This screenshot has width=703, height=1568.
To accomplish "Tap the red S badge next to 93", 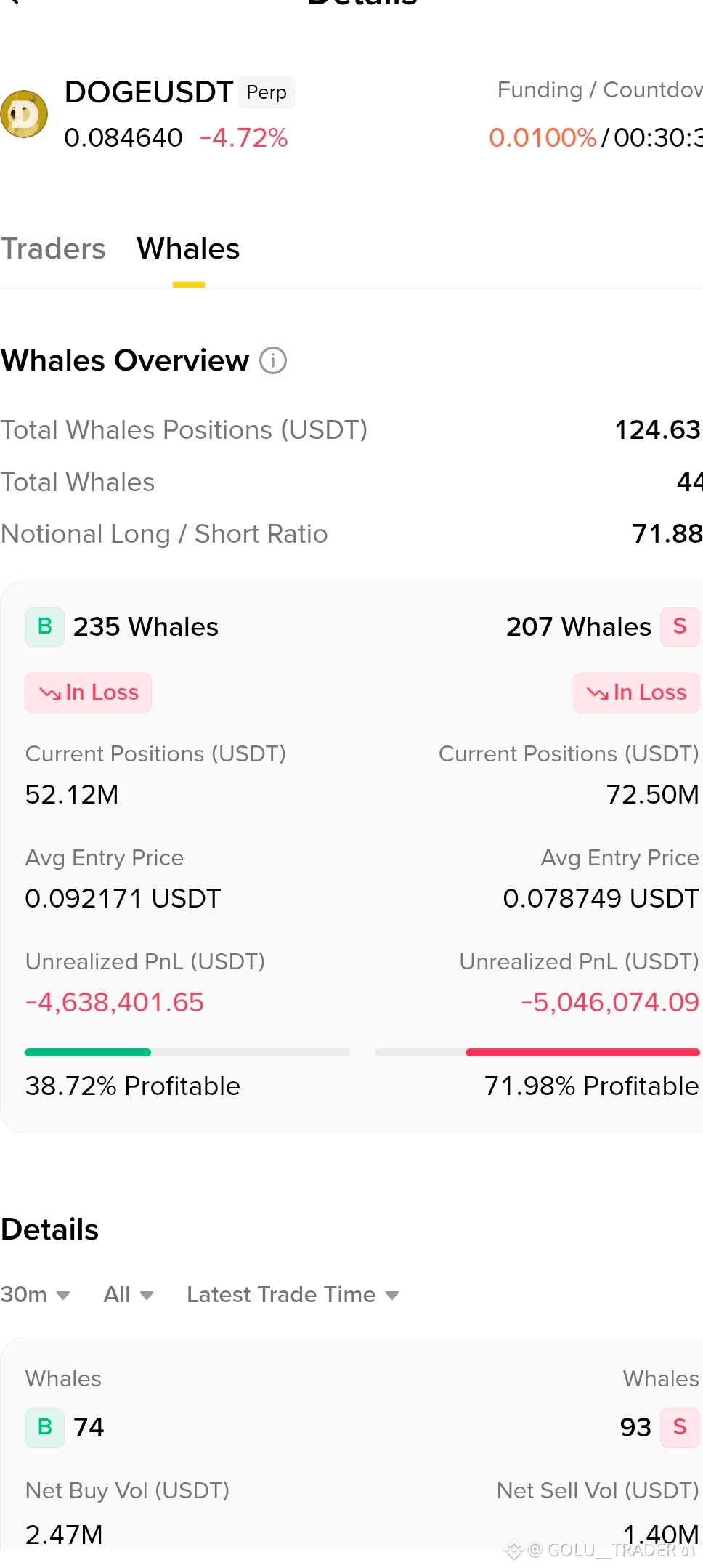I will pyautogui.click(x=680, y=1428).
